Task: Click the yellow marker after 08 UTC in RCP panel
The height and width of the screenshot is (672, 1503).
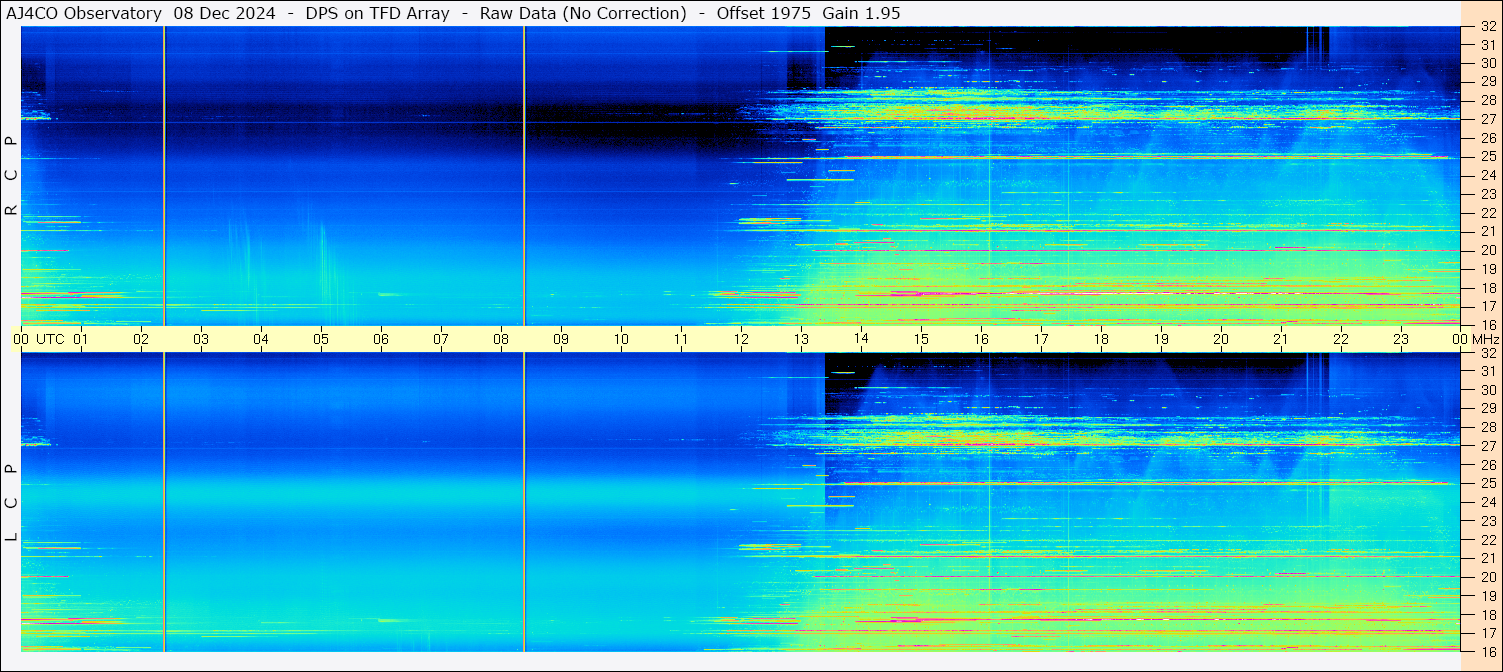Action: [x=524, y=176]
